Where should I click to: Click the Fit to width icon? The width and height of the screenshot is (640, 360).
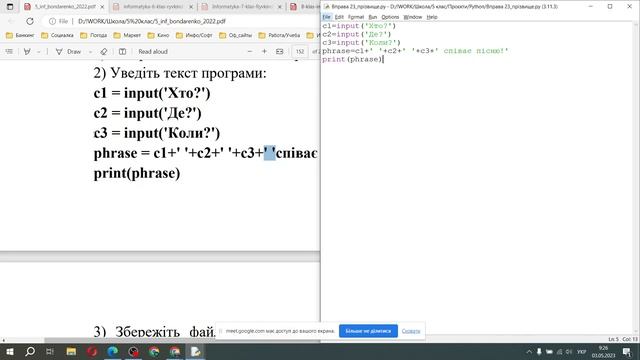tap(280, 51)
